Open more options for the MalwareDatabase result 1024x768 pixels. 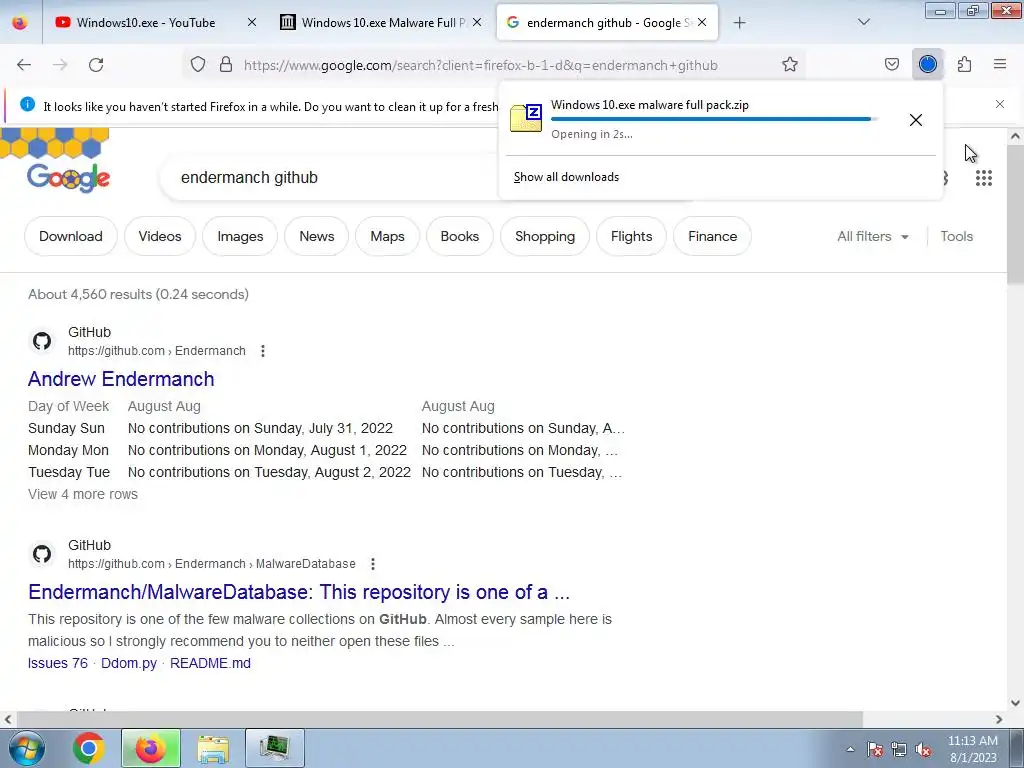tap(372, 564)
